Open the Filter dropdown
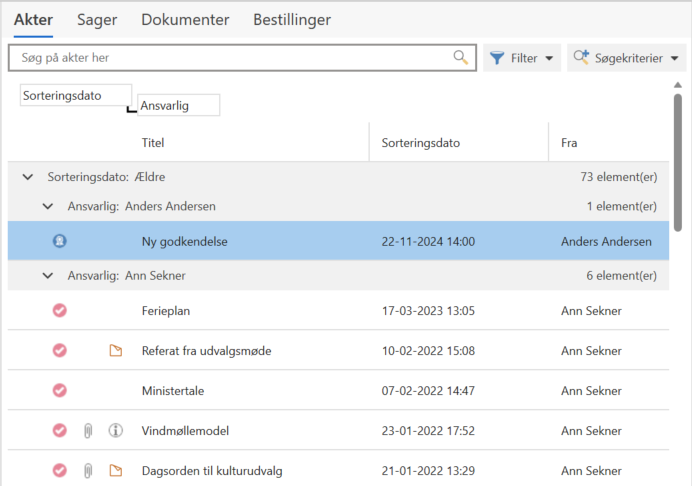Image resolution: width=692 pixels, height=486 pixels. 521,58
